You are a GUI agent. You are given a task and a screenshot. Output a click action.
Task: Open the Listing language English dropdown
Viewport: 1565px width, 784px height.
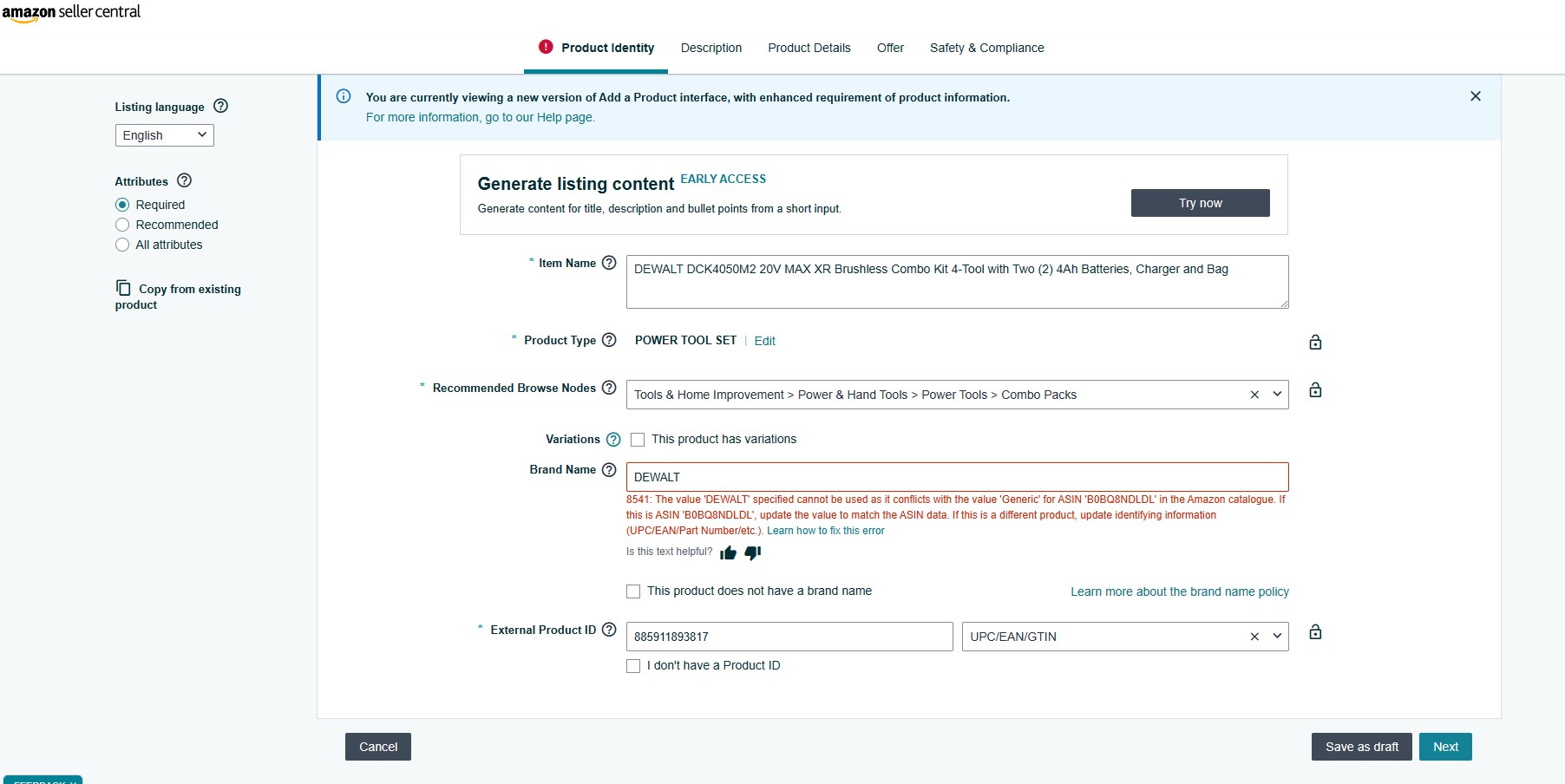click(x=165, y=135)
